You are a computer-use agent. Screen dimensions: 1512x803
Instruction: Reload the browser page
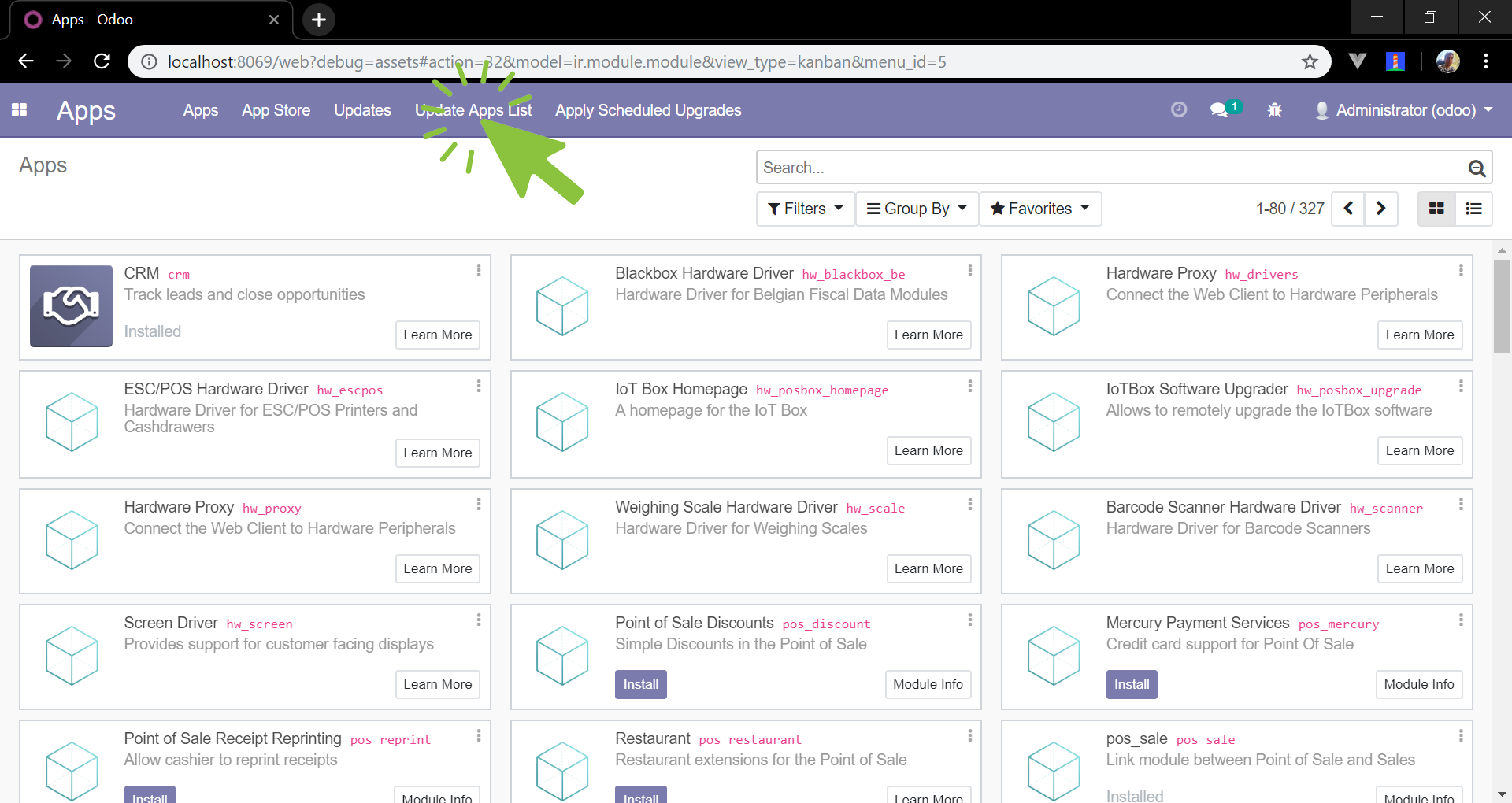pos(102,61)
